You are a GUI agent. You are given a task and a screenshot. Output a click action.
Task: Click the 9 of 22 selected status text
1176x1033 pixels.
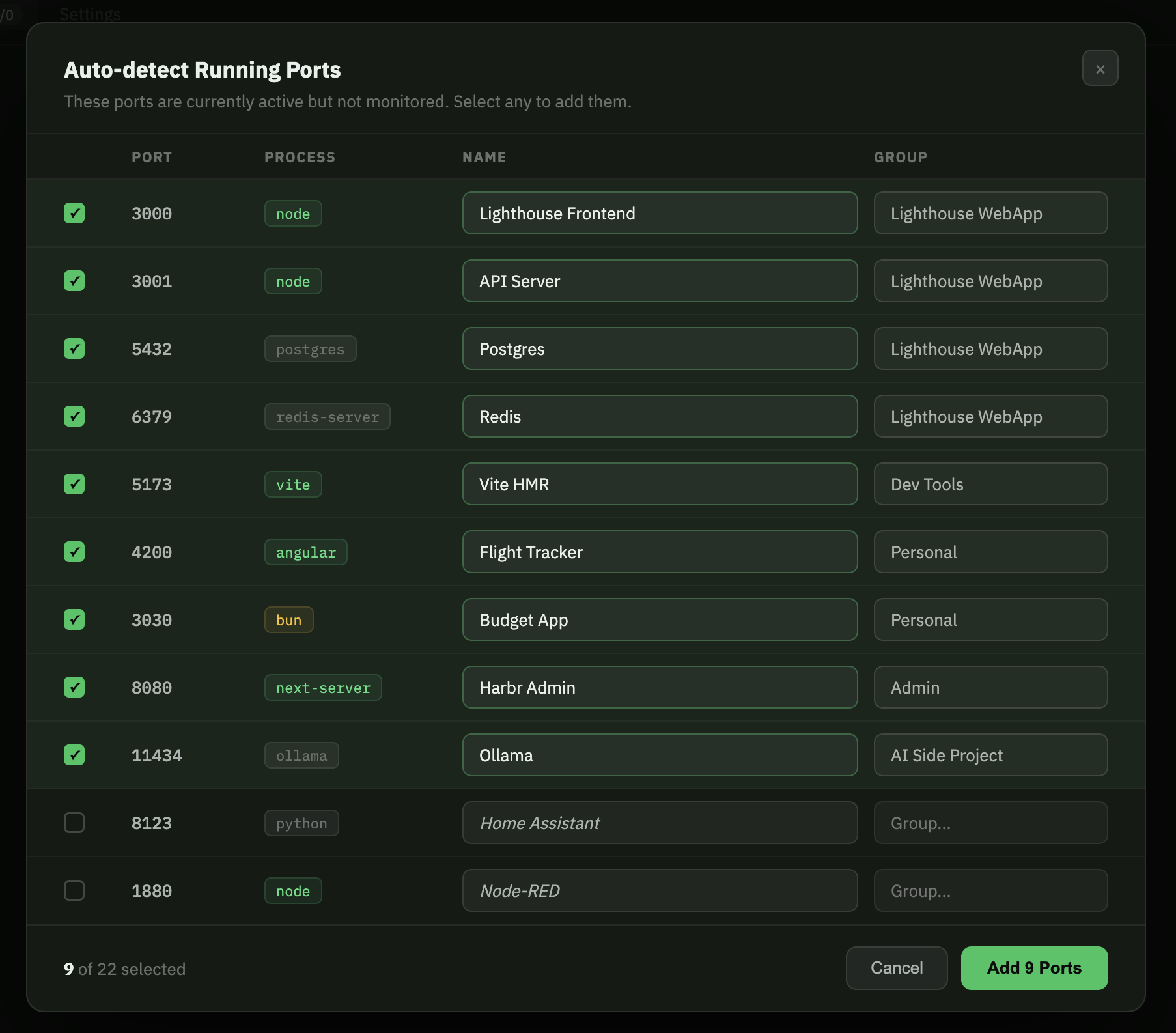(124, 969)
